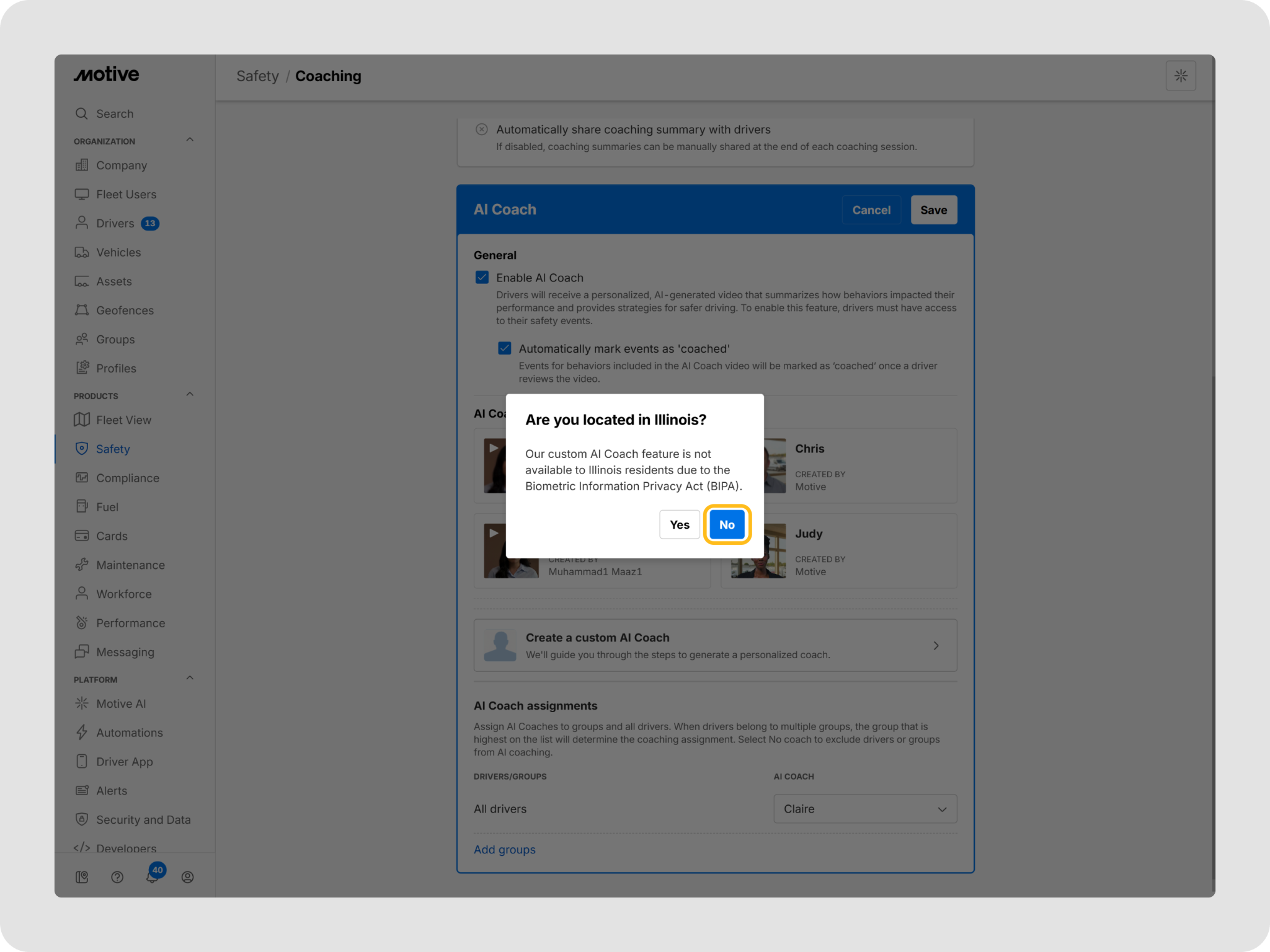Select the Vehicles menu label
1270x952 pixels.
pyautogui.click(x=118, y=252)
